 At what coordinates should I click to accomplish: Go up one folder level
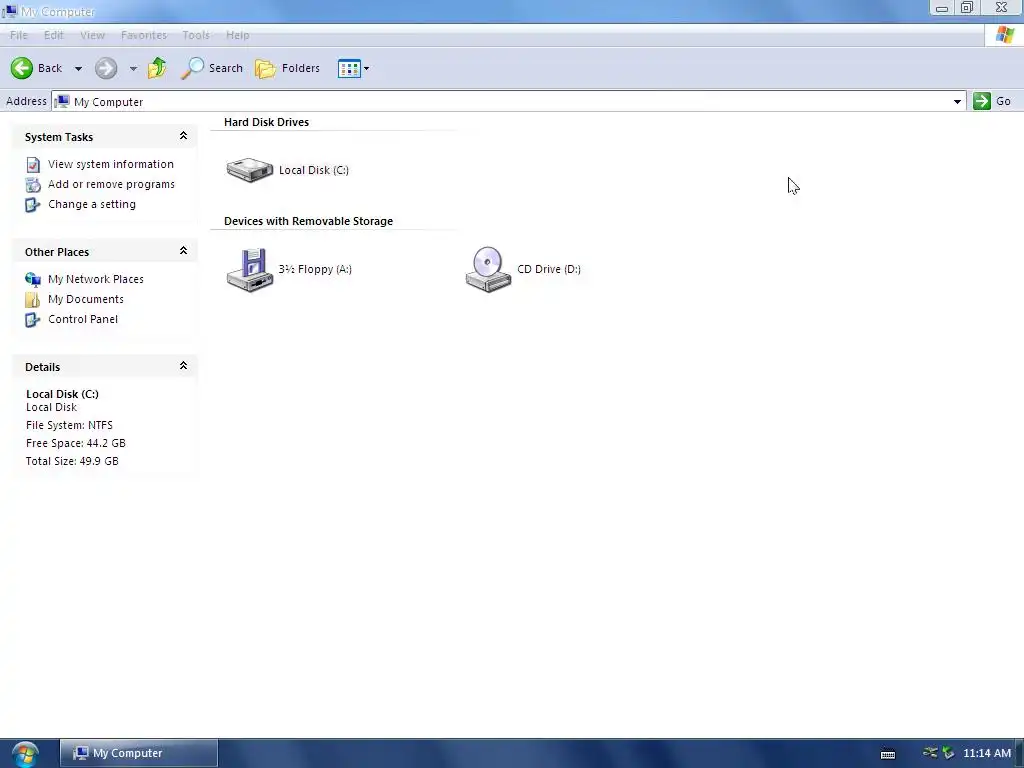(157, 68)
